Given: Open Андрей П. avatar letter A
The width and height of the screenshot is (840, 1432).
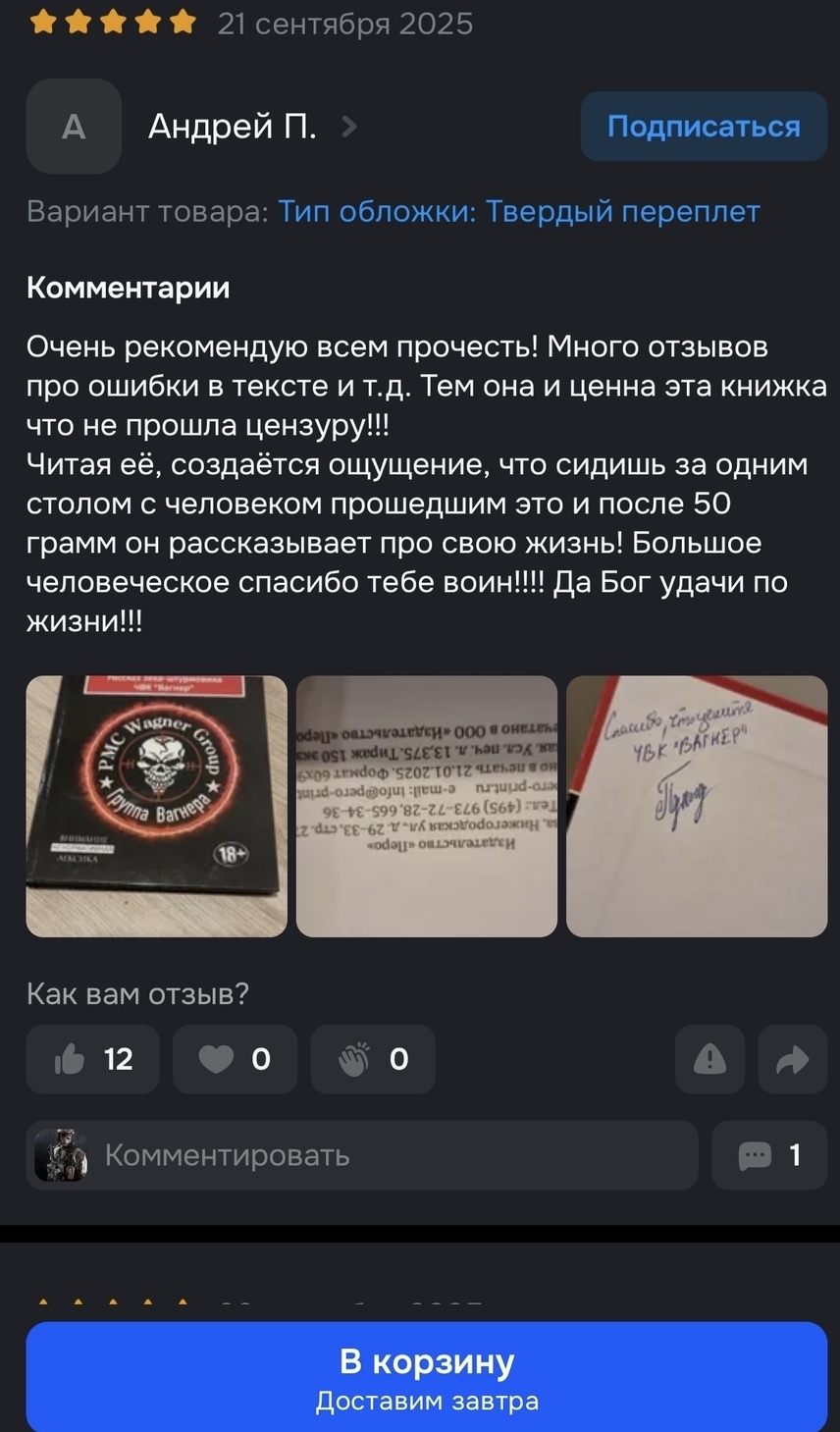Looking at the screenshot, I should click(74, 127).
